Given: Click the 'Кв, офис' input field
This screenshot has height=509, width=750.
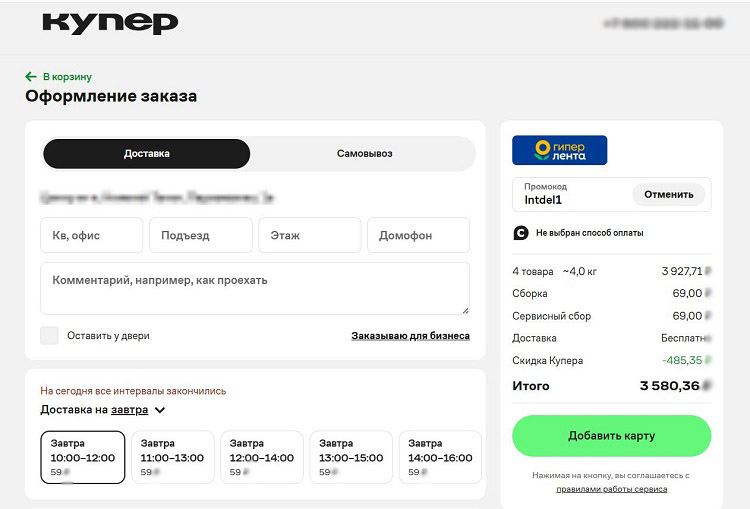Looking at the screenshot, I should tap(92, 236).
